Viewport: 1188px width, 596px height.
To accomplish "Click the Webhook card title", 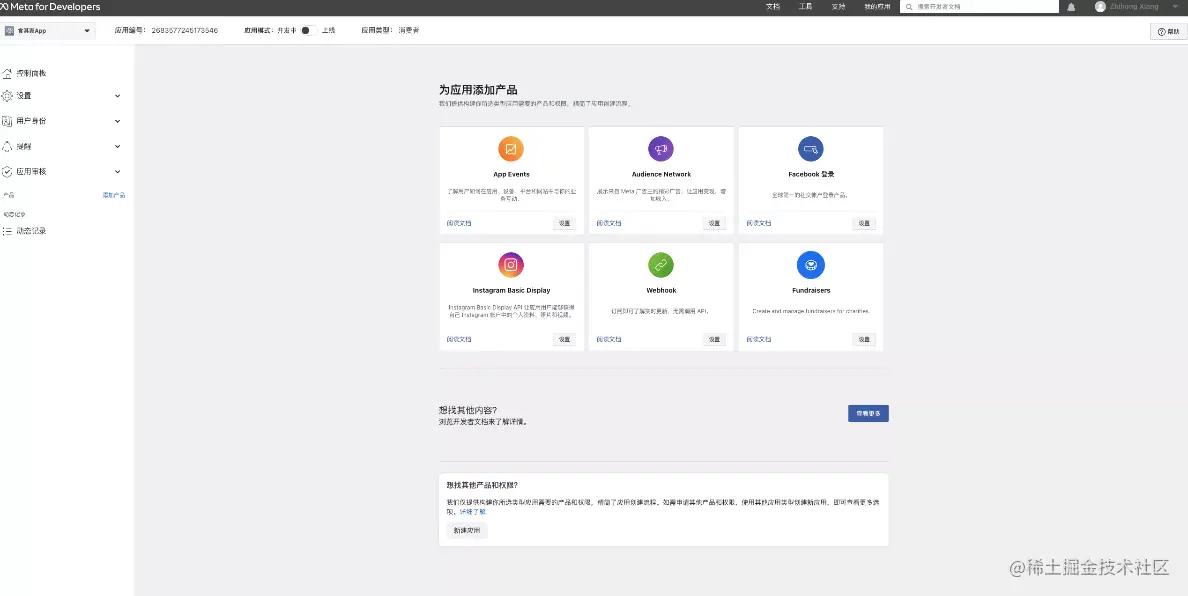I will (x=661, y=291).
